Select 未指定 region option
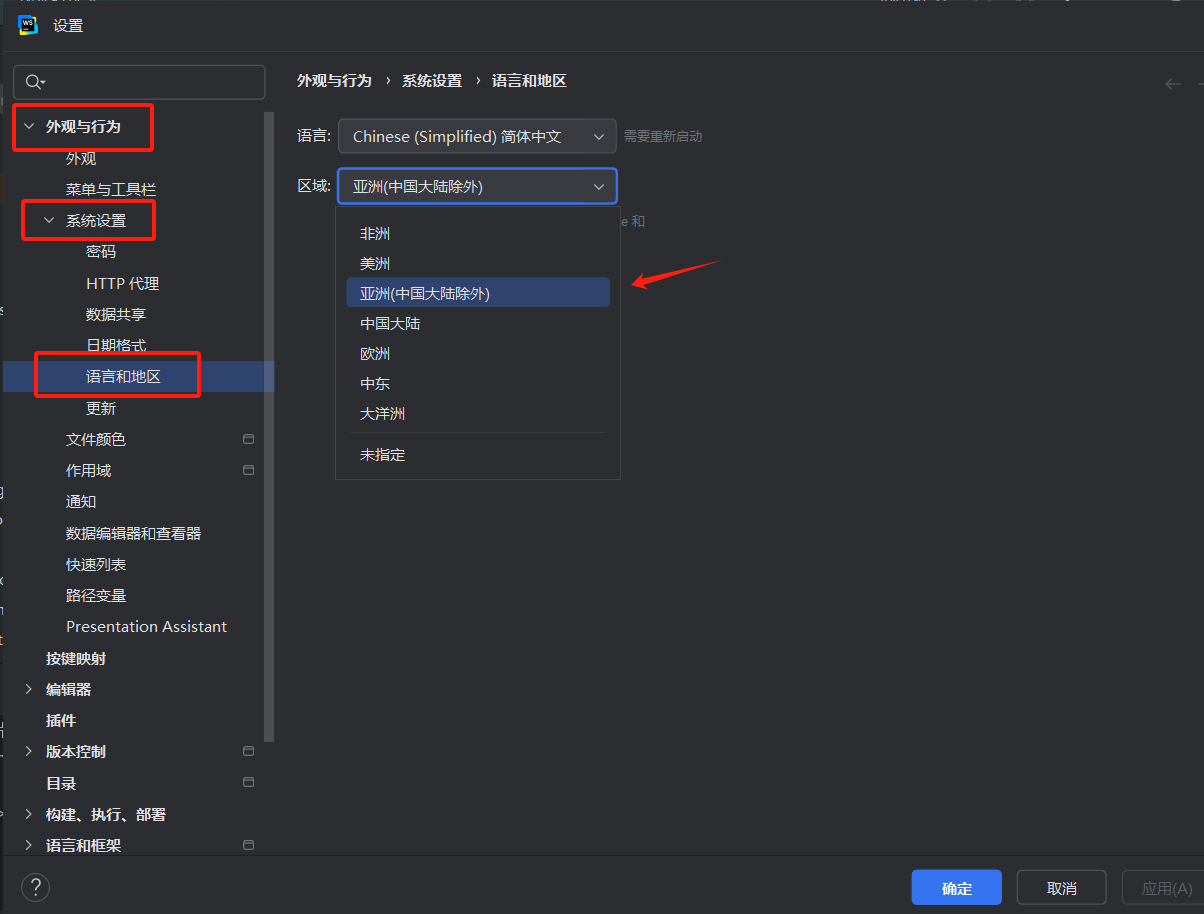The height and width of the screenshot is (914, 1204). pos(382,455)
